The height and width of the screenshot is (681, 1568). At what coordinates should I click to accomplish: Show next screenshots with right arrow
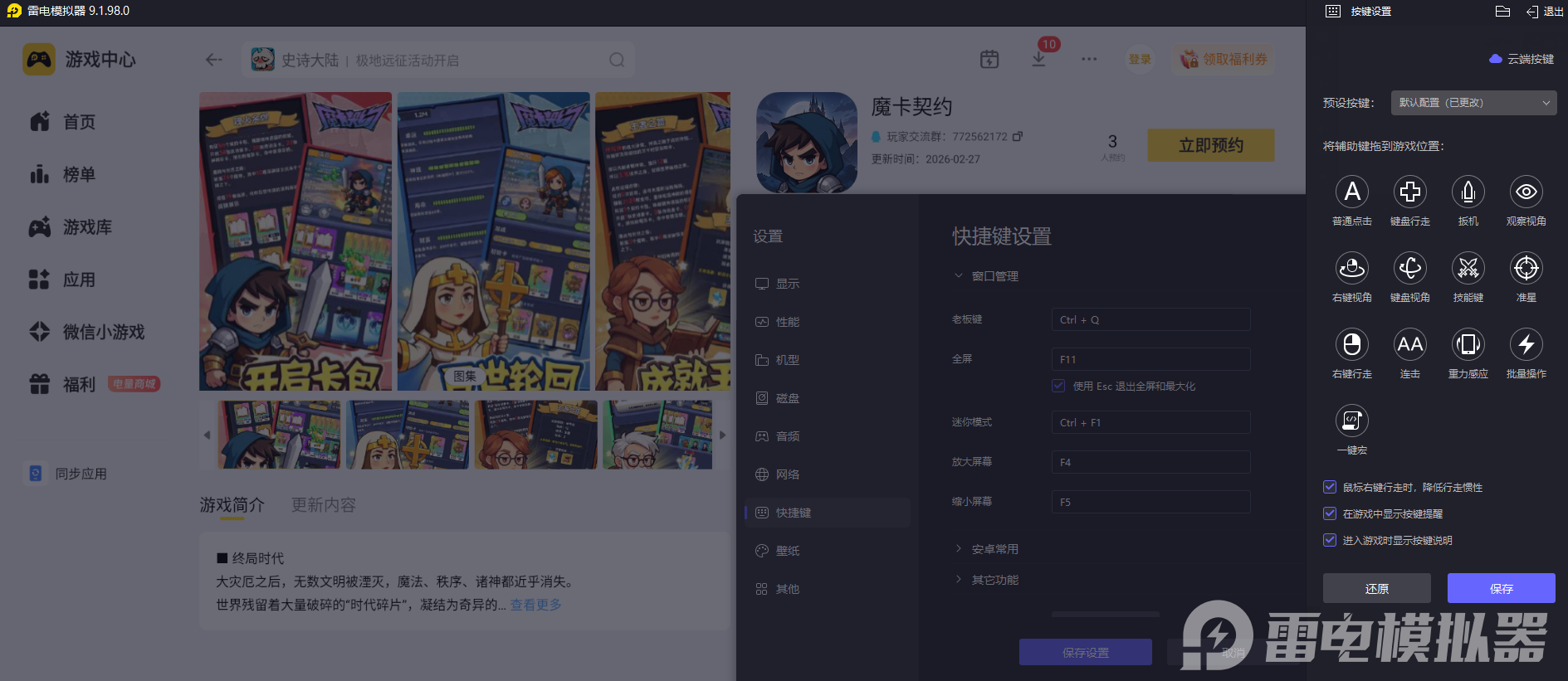[x=722, y=435]
